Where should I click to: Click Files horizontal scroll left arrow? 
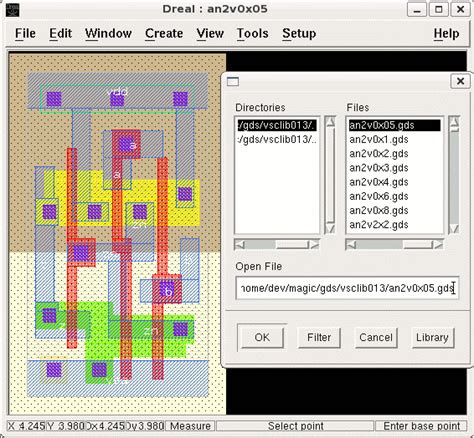point(351,245)
